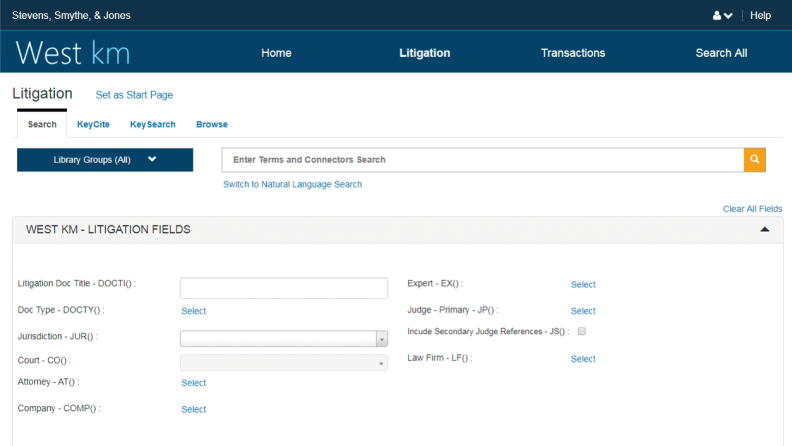Expand the Jurisdiction dropdown list
Viewport: 792px width, 446px height.
(x=381, y=339)
